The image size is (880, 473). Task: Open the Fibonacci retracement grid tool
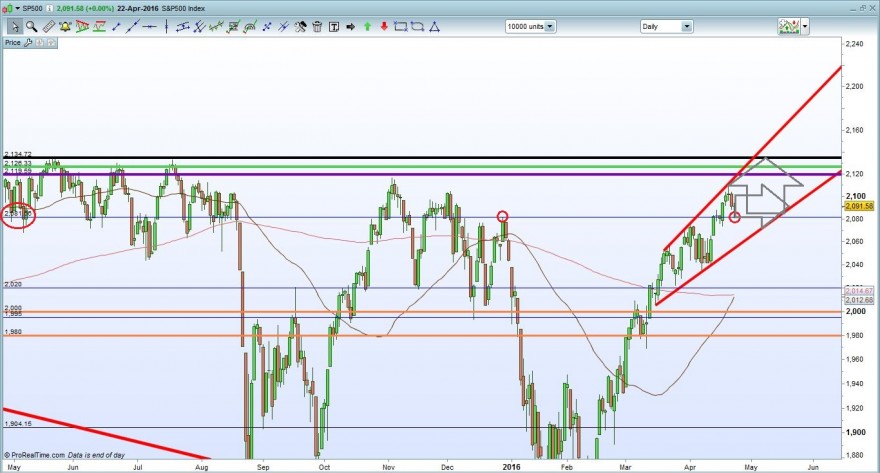[x=233, y=26]
